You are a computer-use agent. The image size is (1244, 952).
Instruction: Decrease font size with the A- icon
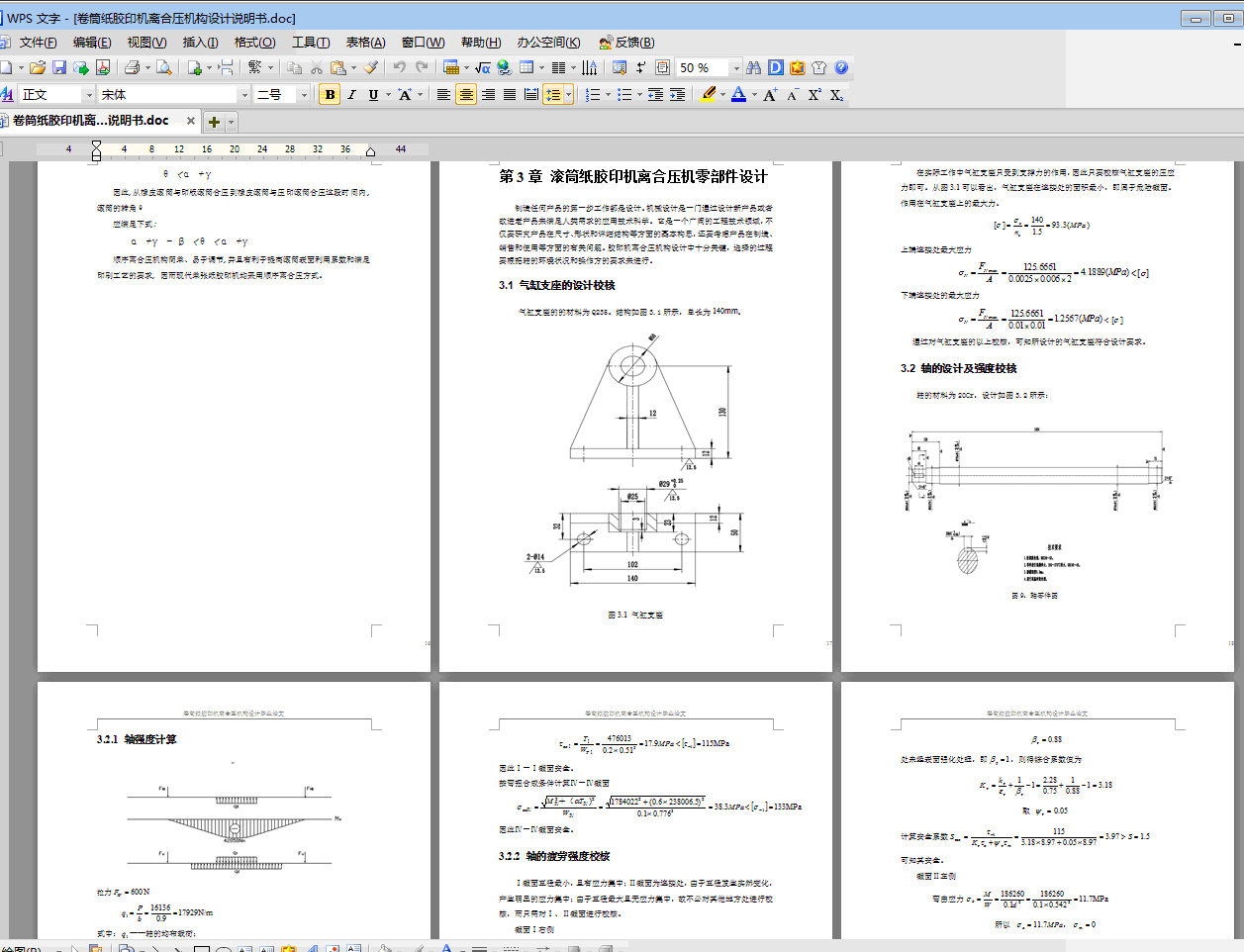[793, 95]
